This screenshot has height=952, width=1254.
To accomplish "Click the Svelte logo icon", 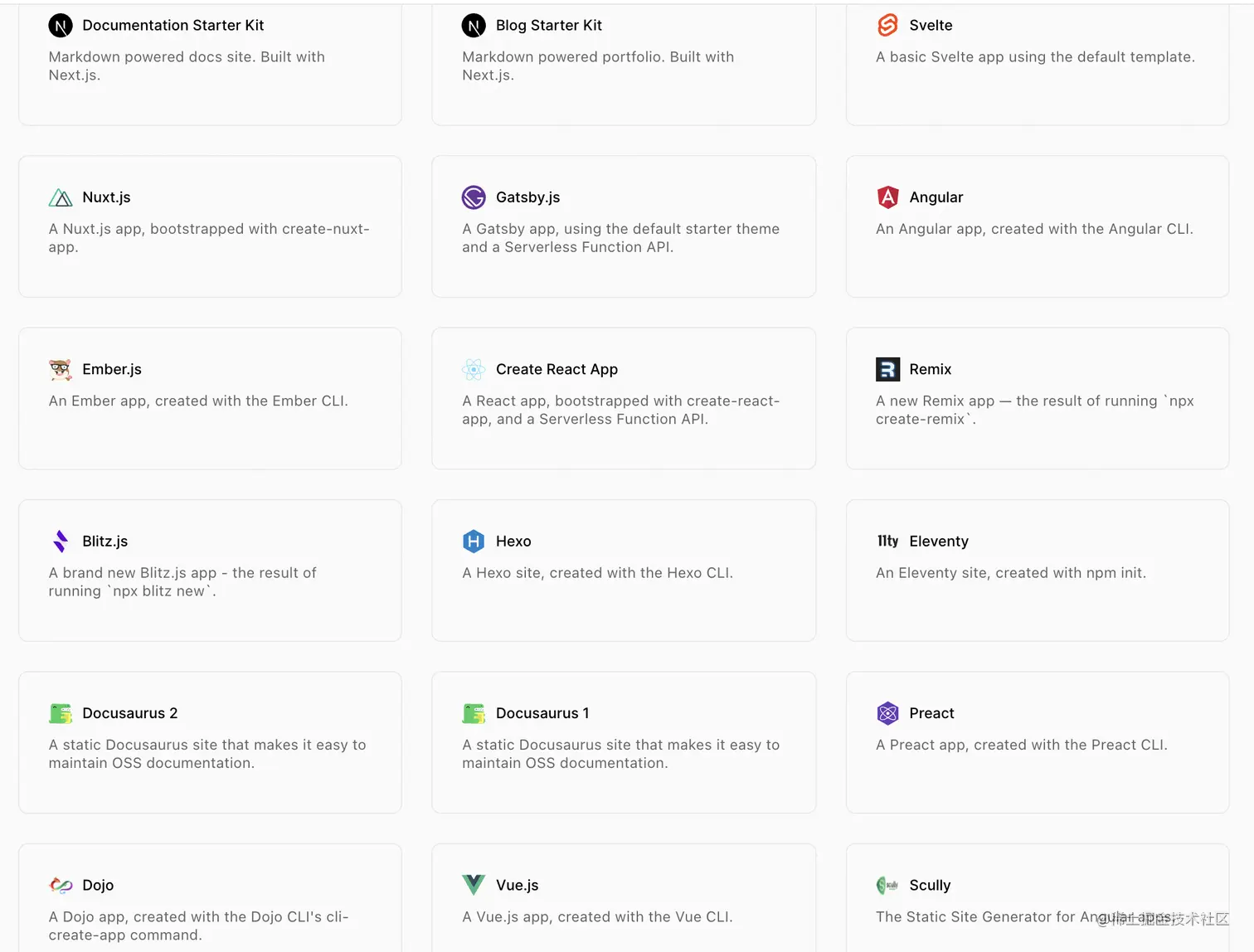I will (887, 26).
